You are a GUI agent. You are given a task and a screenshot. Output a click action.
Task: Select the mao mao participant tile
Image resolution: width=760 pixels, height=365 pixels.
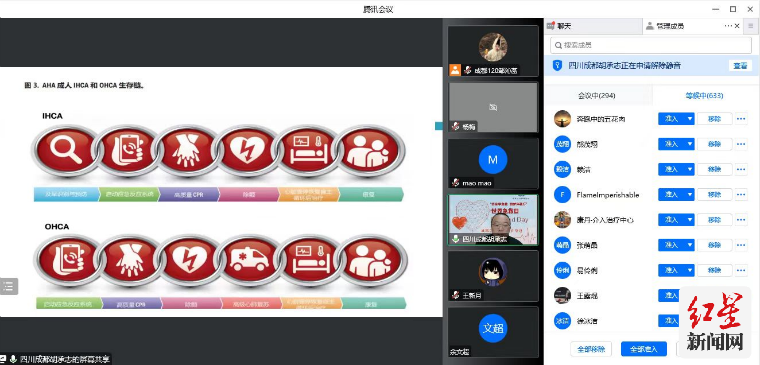point(493,163)
